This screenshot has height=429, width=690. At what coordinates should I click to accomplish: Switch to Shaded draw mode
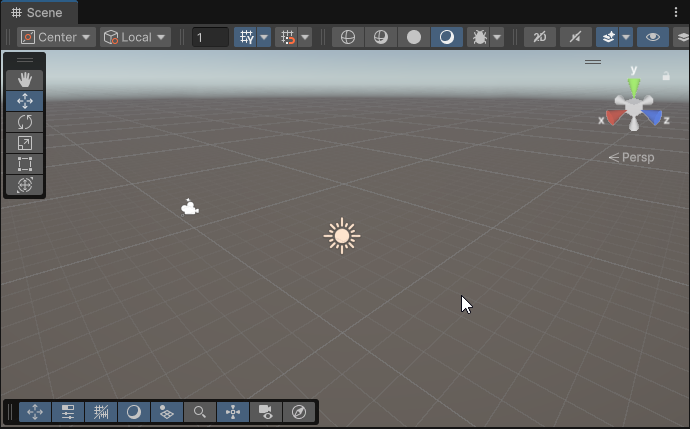(x=447, y=37)
